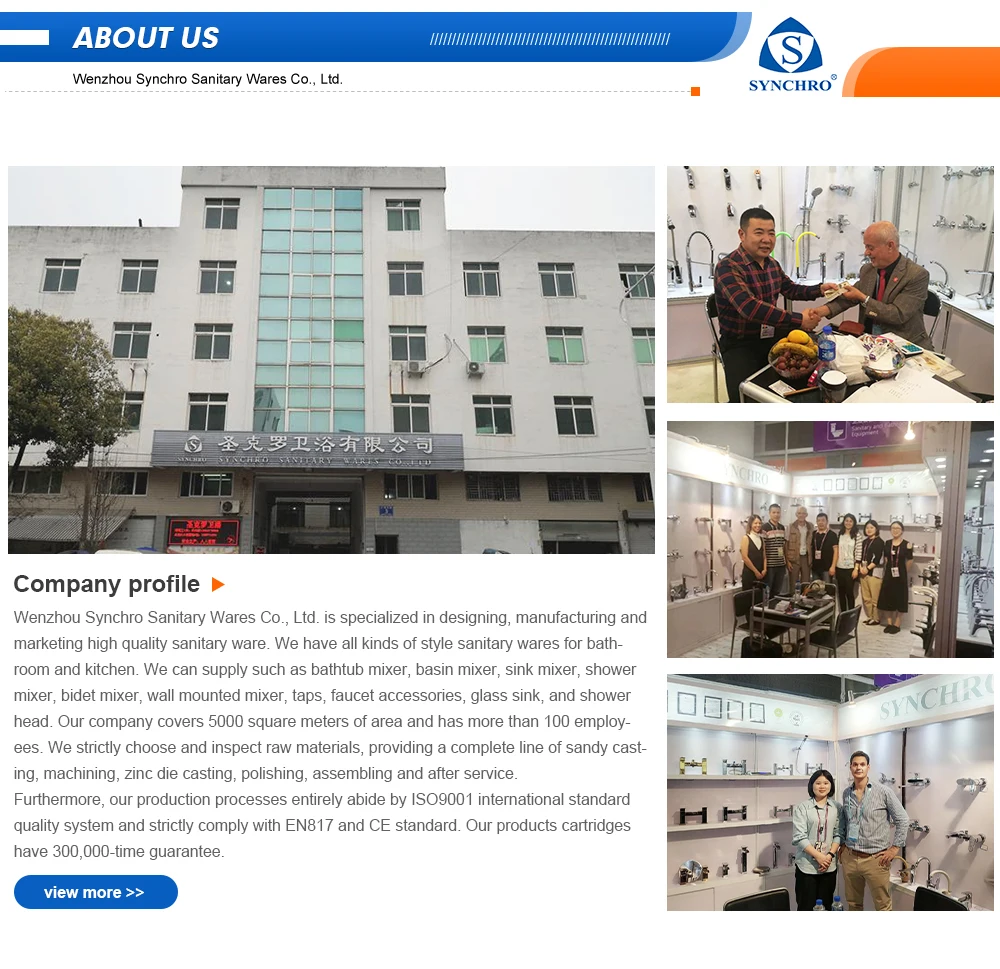Open the group booth photo
This screenshot has height=969, width=1000.
point(830,539)
